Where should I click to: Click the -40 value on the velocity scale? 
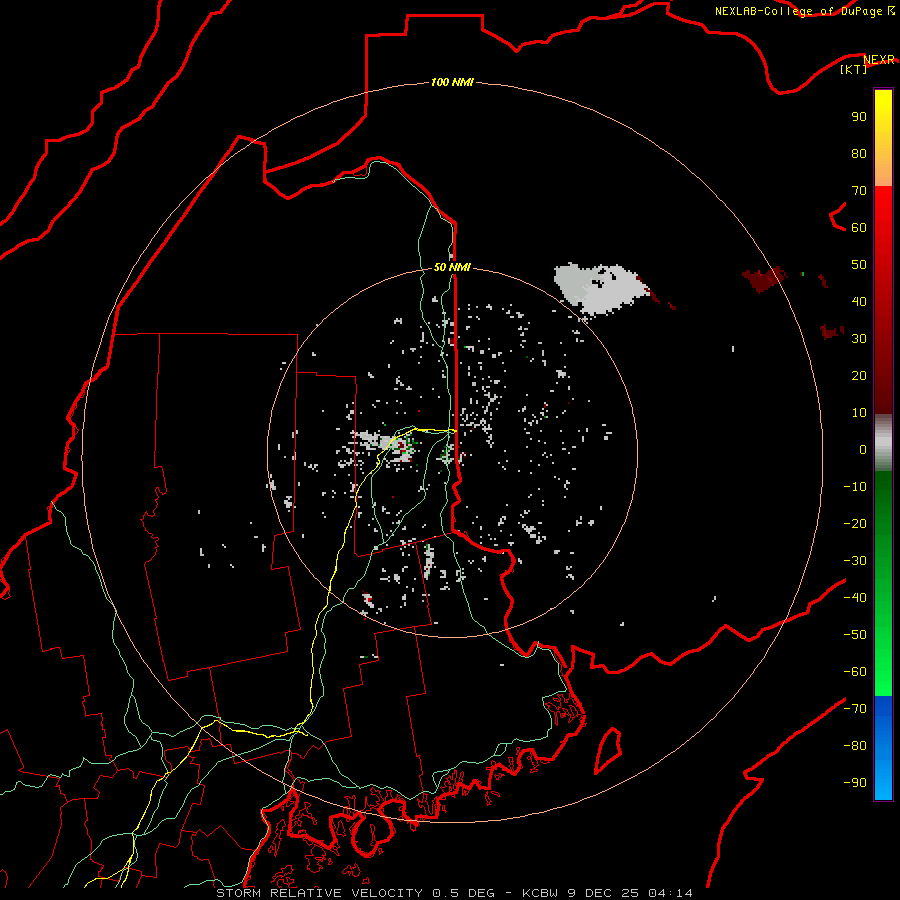[855, 598]
